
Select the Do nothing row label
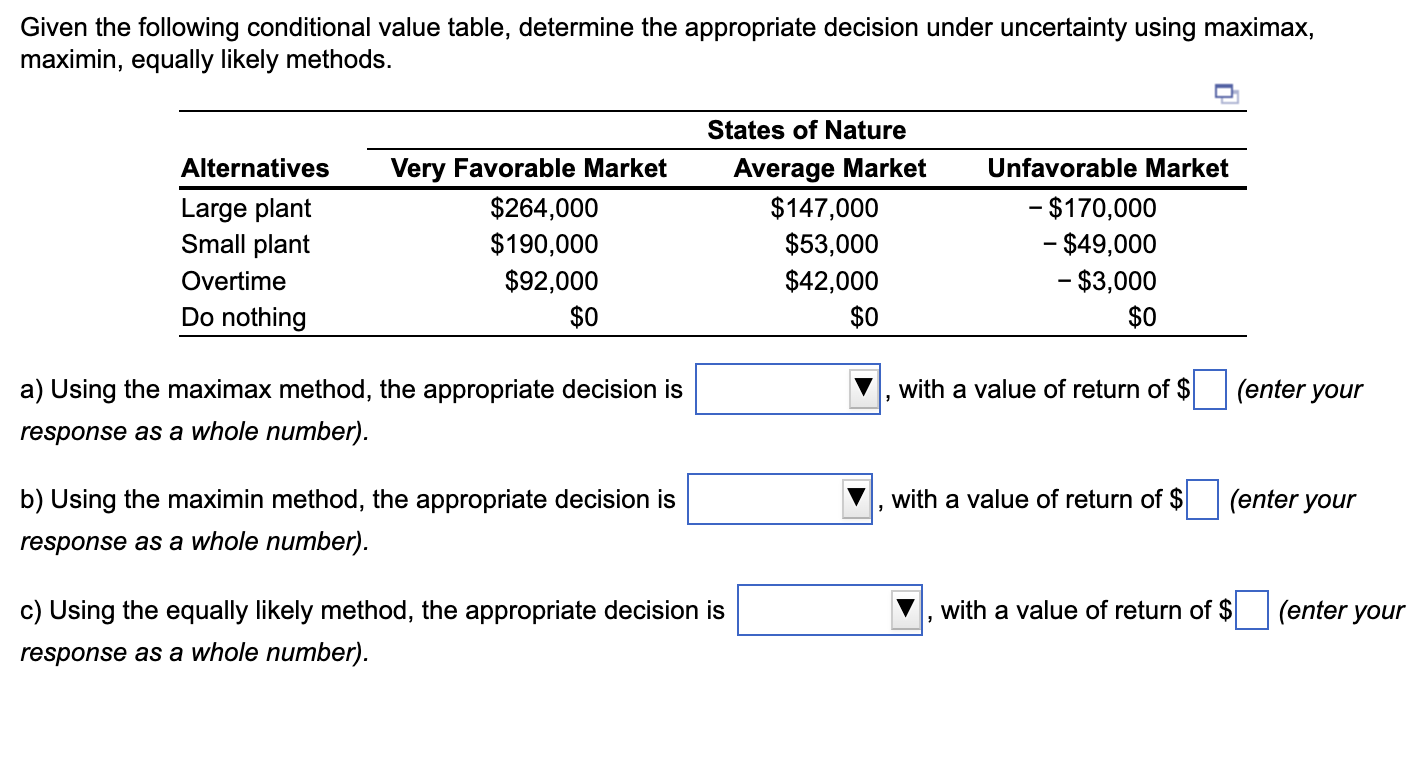[243, 317]
